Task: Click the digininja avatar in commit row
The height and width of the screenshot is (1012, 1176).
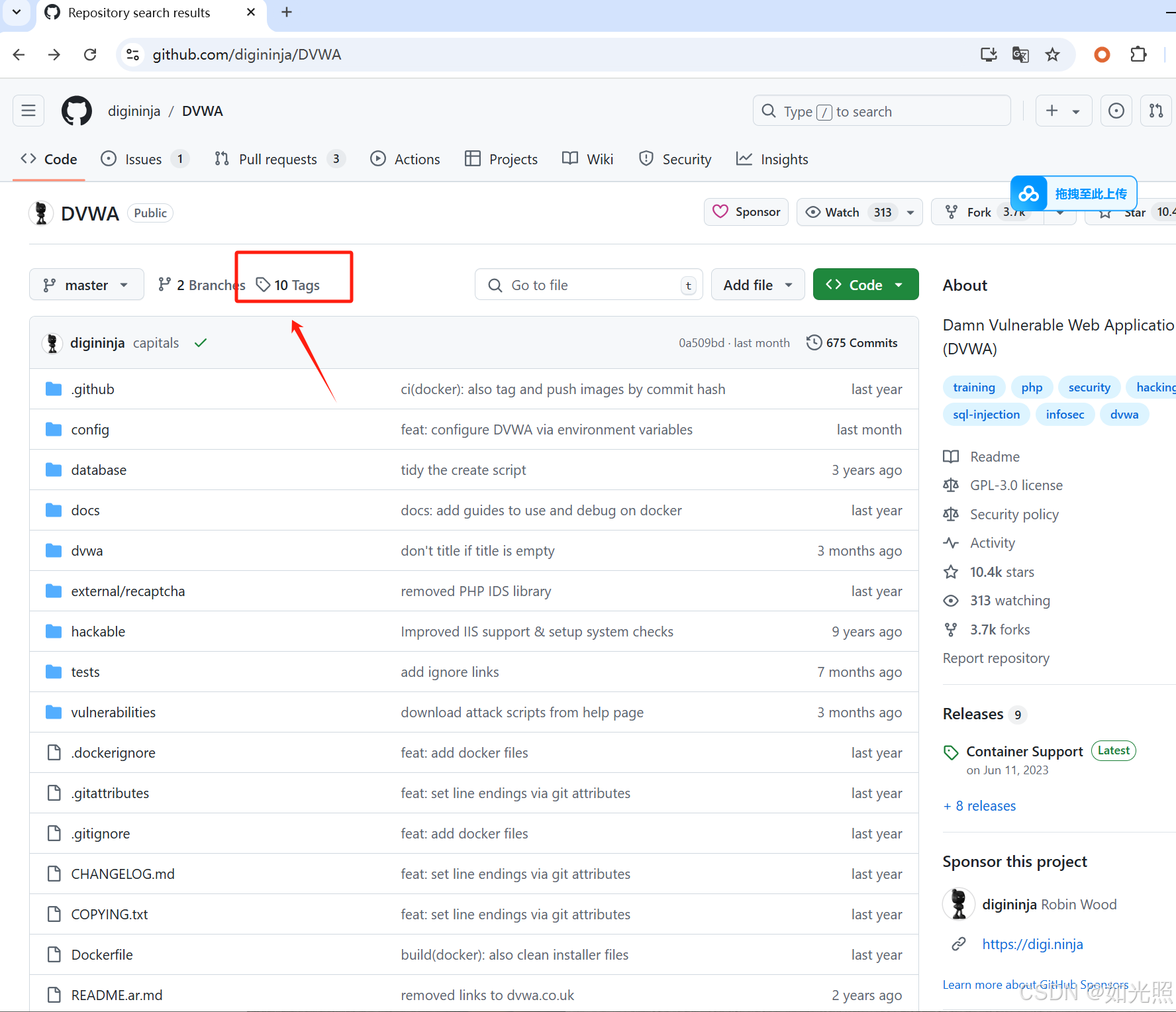Action: pyautogui.click(x=52, y=343)
